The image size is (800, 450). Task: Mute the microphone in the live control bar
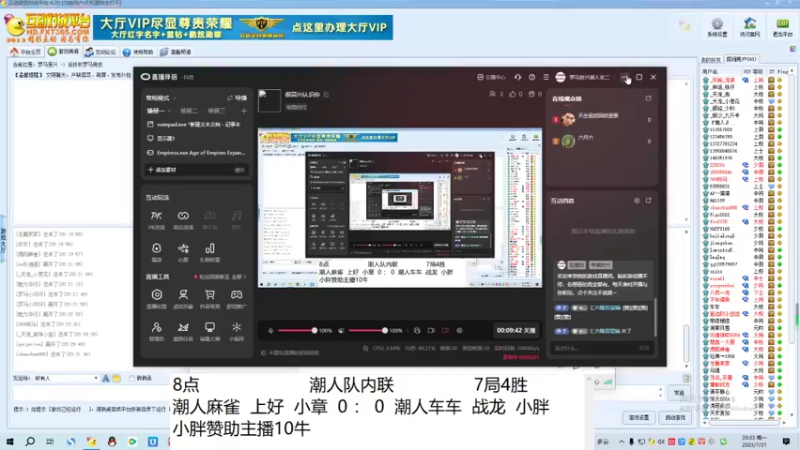[271, 331]
